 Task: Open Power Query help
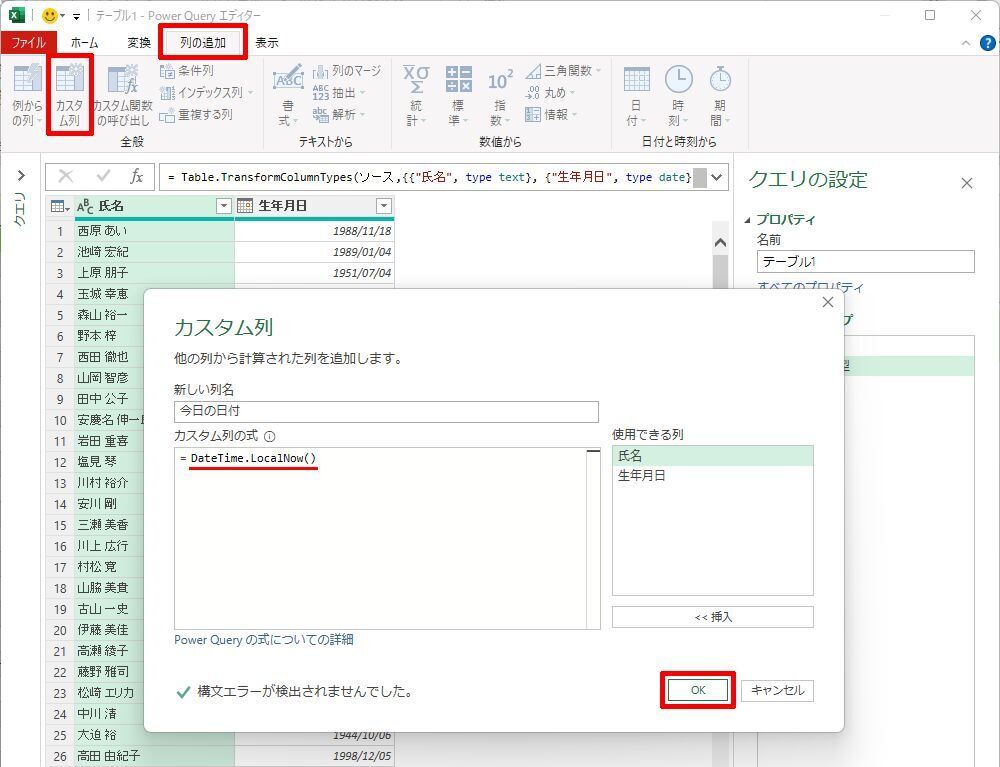click(x=987, y=43)
